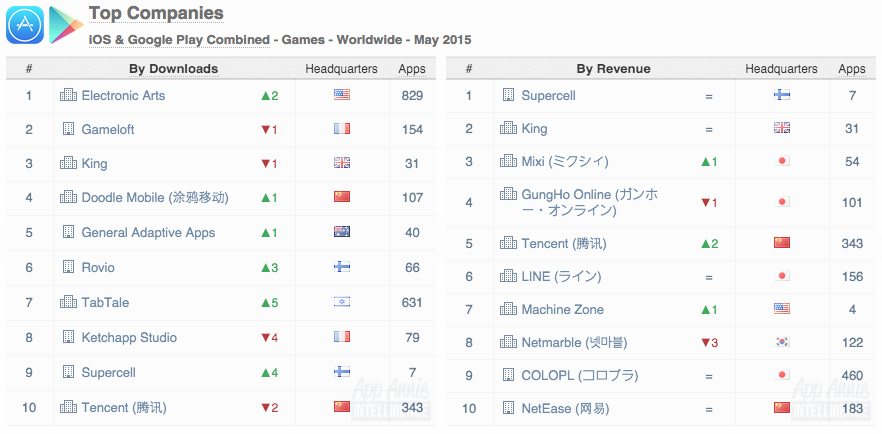Click the South Korea flag in Netmarble row

(781, 342)
